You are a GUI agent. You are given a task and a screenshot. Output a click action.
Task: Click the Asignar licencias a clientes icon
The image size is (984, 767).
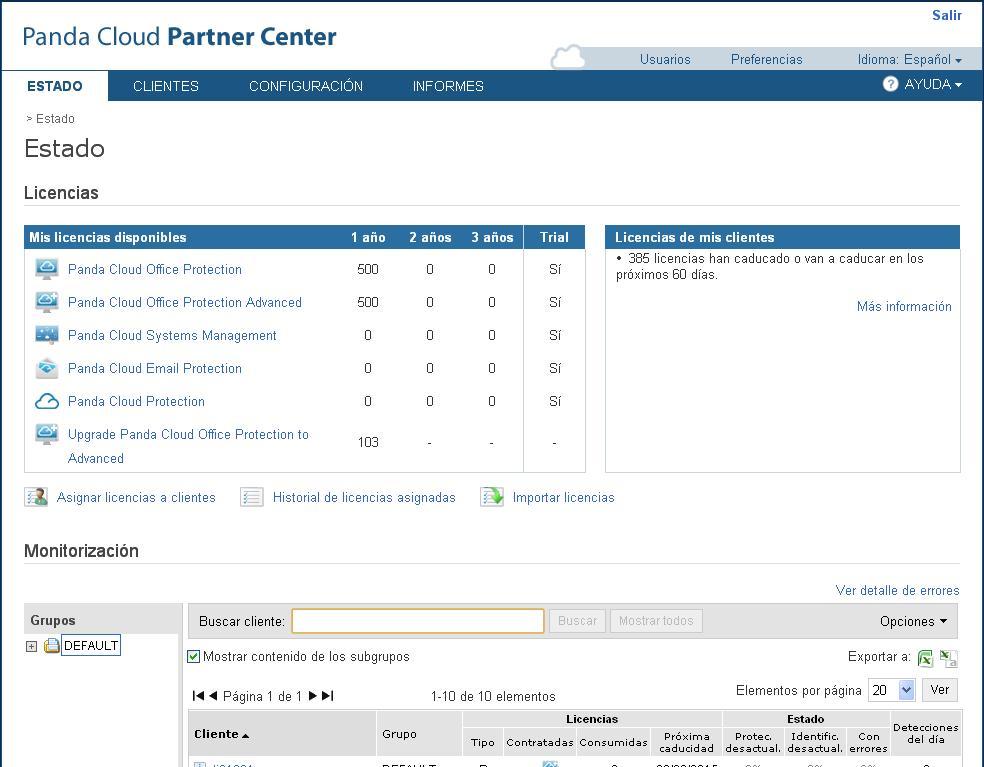click(x=36, y=497)
